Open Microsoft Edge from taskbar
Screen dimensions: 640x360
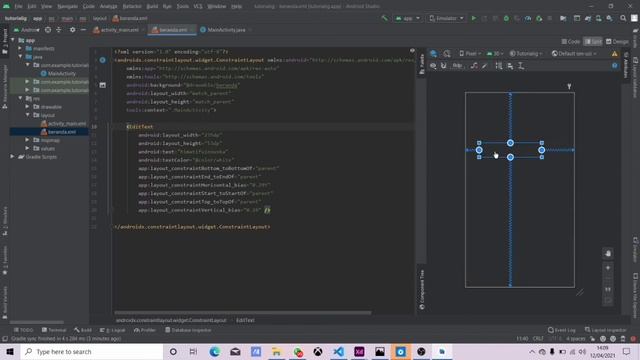pos(215,351)
